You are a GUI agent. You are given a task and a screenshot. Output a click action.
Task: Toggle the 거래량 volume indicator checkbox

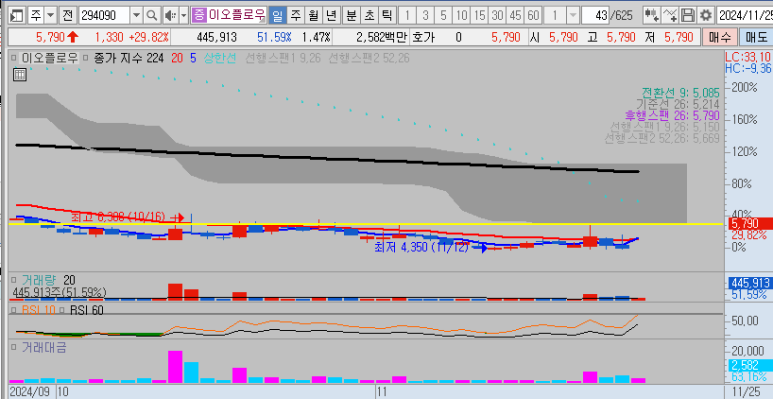click(15, 280)
